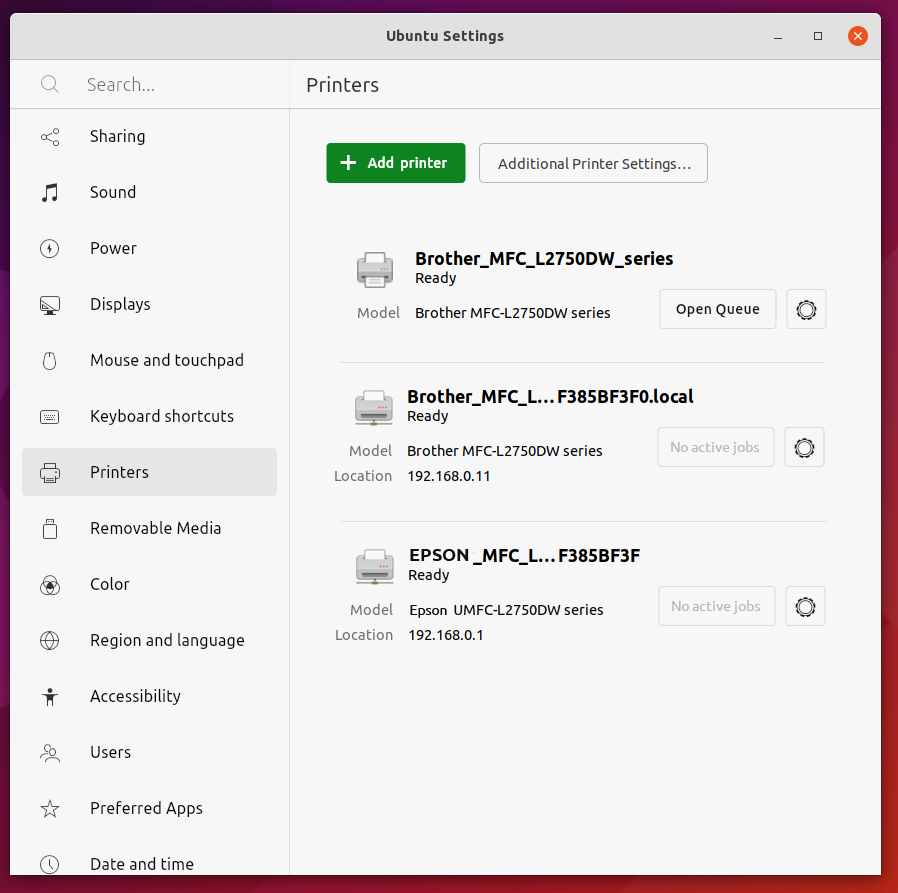Click the Sound speaker icon in sidebar
The height and width of the screenshot is (893, 898).
click(x=50, y=192)
